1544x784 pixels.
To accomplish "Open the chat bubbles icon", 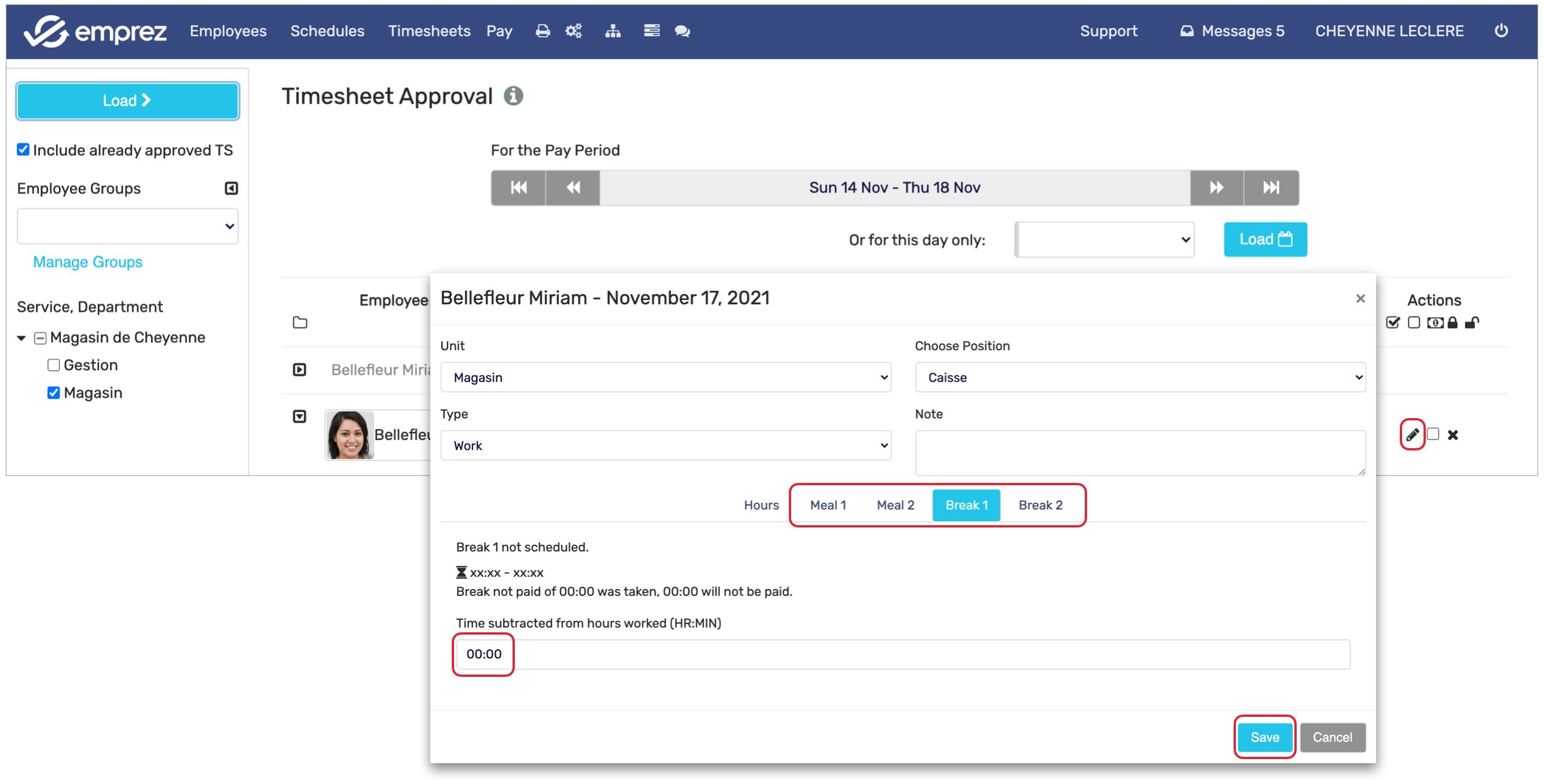I will 682,31.
